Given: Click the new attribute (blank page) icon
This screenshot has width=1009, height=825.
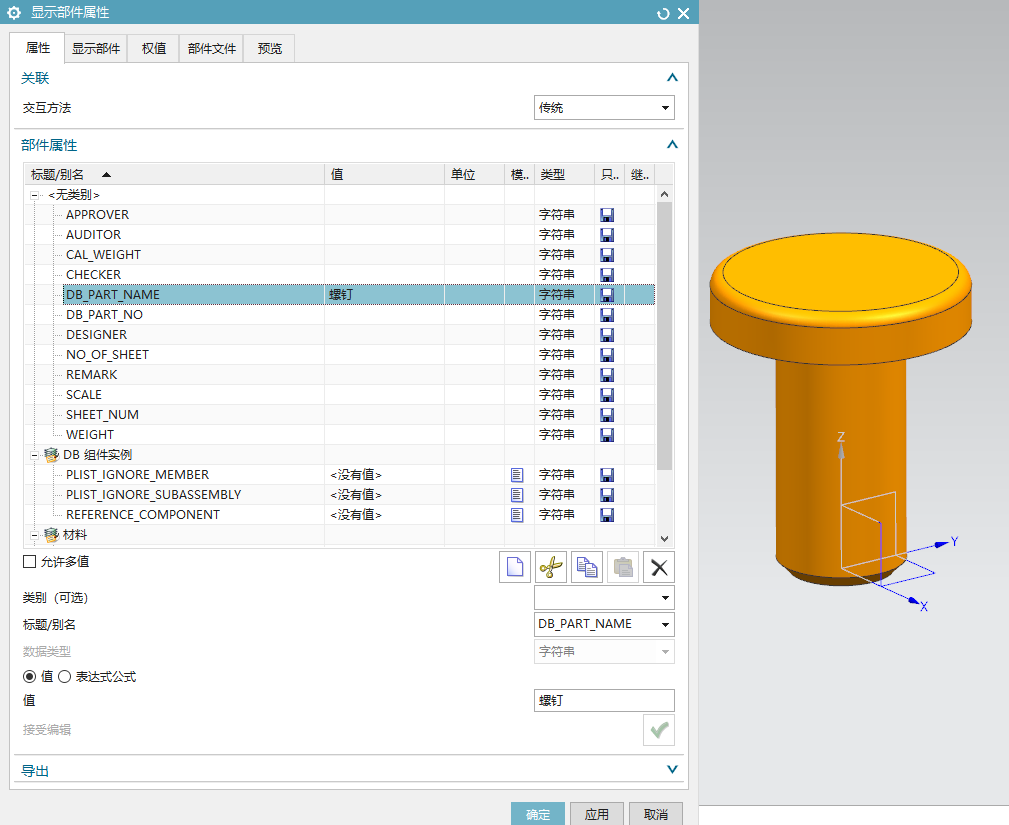Looking at the screenshot, I should [515, 567].
